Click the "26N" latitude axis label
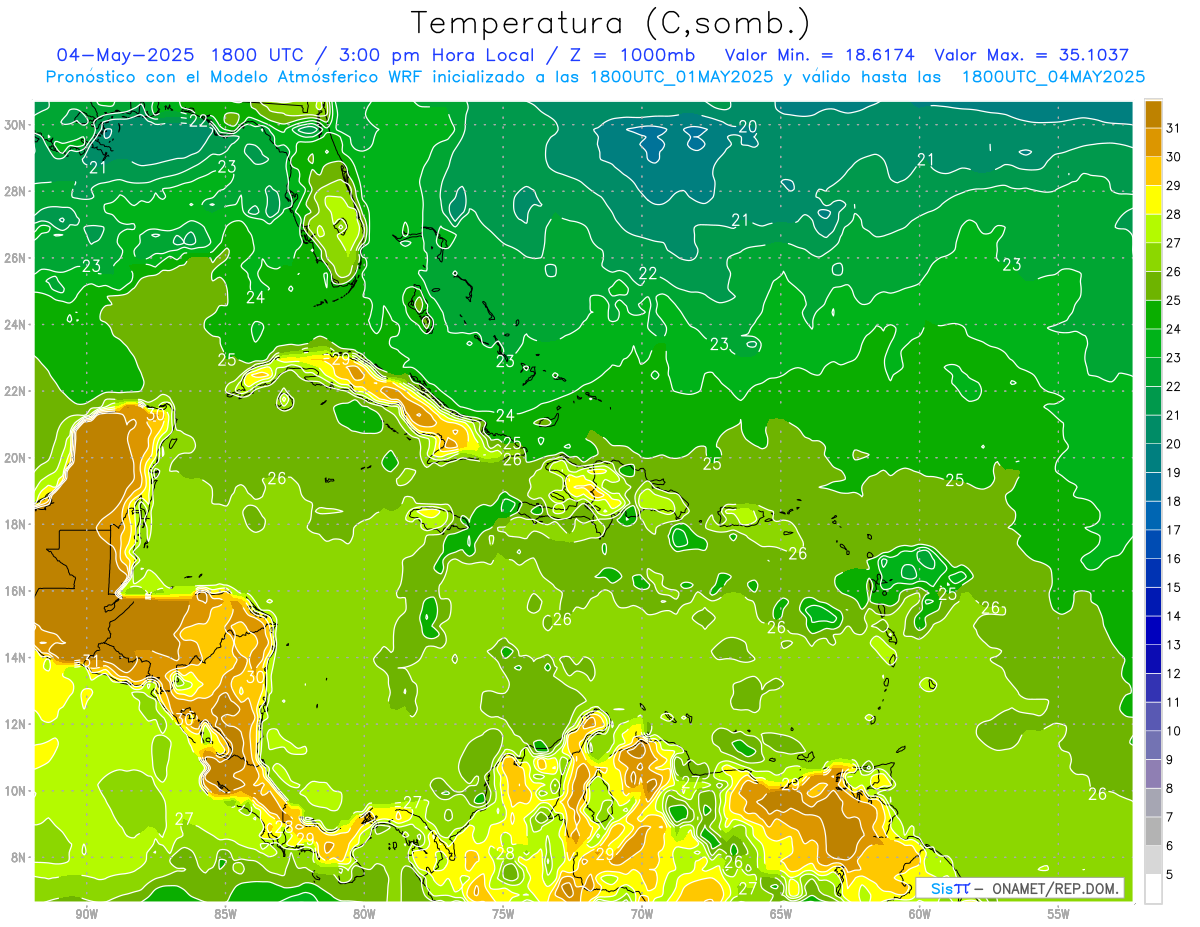This screenshot has height=927, width=1200. tap(15, 258)
